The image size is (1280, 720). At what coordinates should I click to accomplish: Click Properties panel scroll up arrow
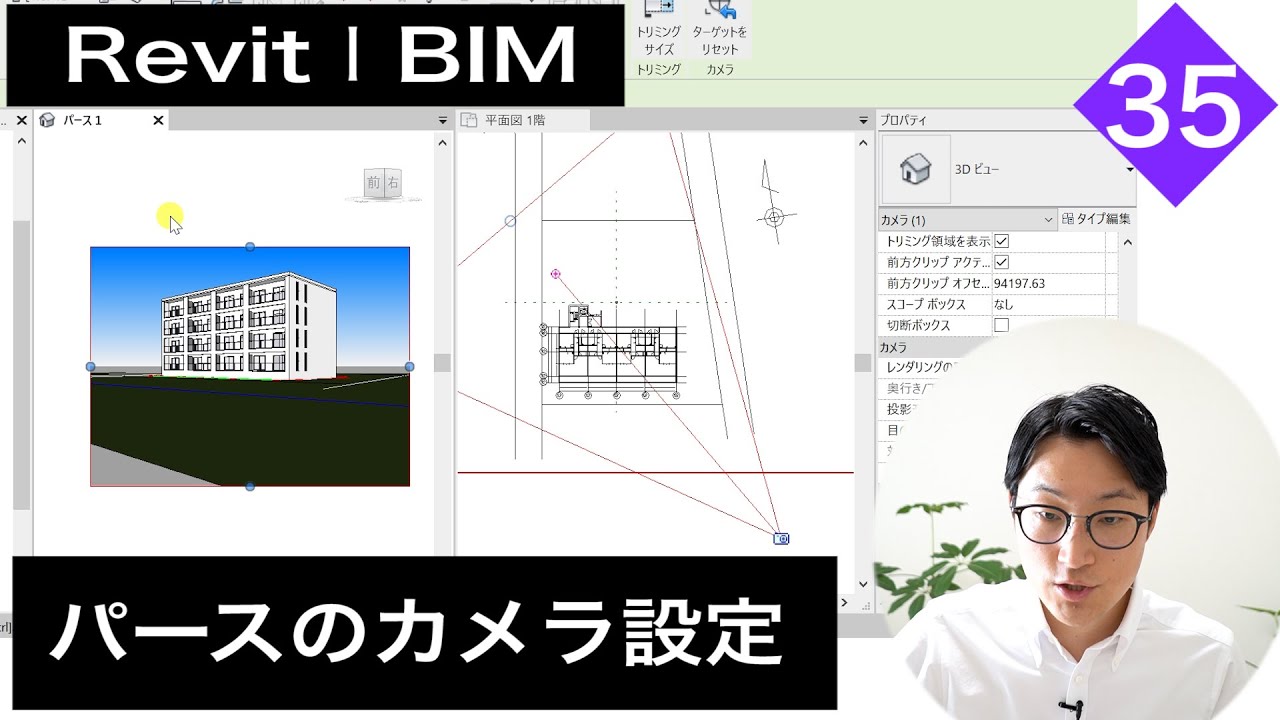point(1127,242)
